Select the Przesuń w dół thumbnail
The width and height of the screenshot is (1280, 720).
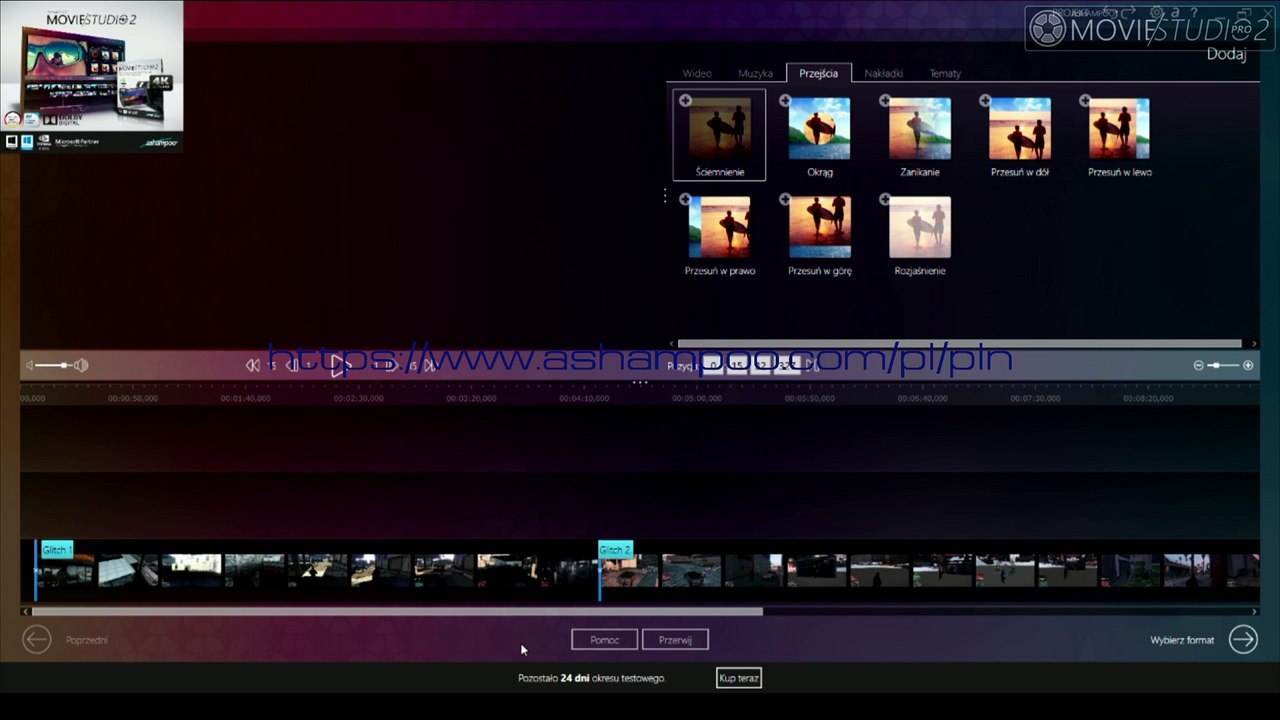(x=1020, y=128)
